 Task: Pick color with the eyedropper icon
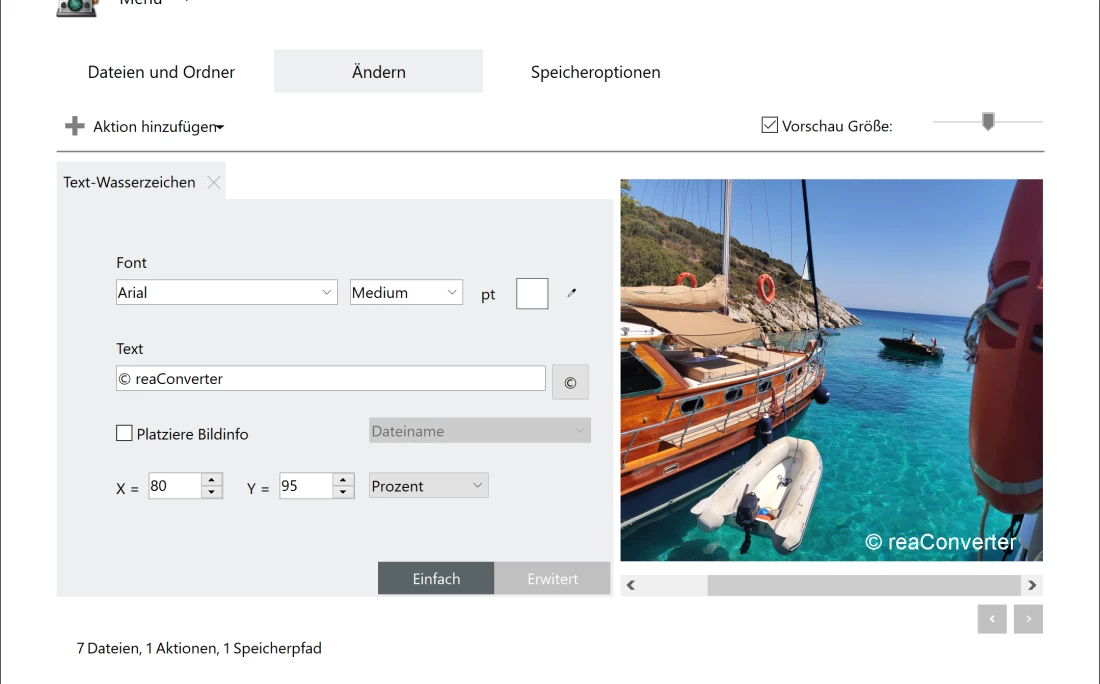point(572,293)
